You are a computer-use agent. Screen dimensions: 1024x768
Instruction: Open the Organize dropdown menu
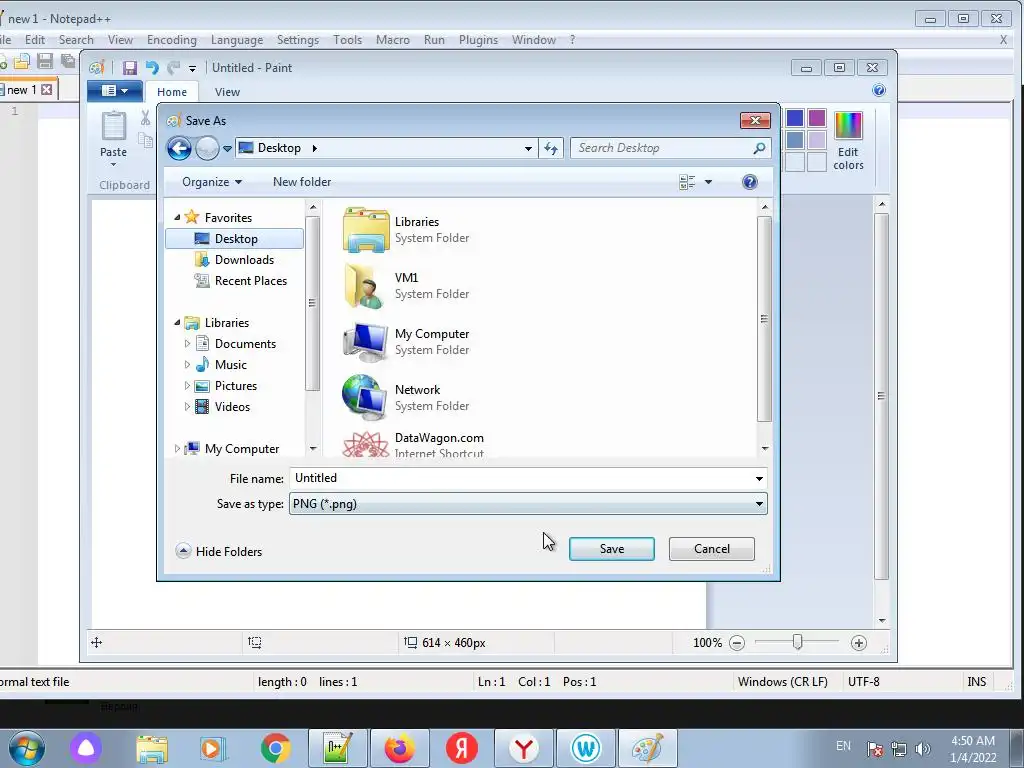coord(212,182)
